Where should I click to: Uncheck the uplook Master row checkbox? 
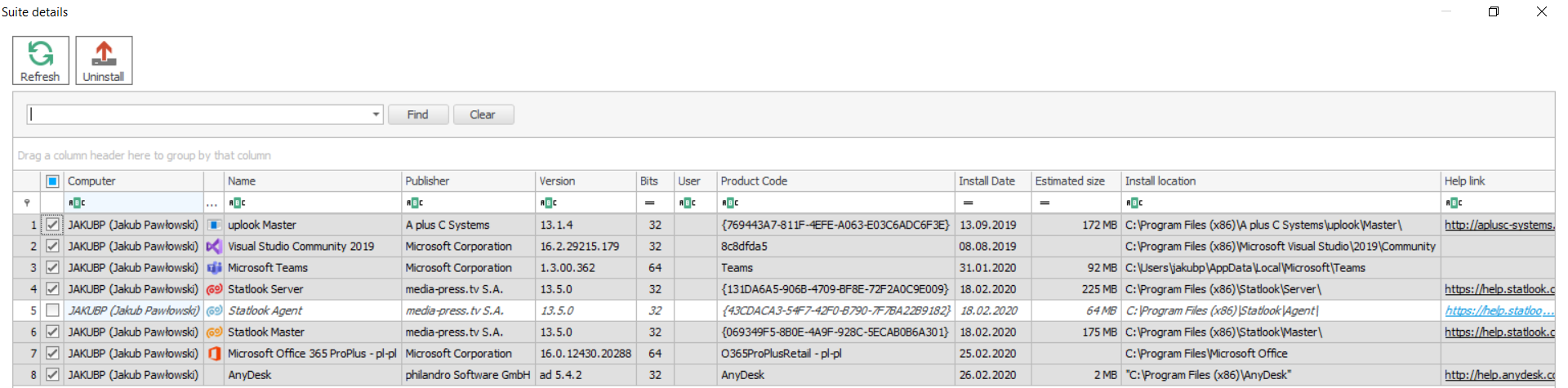[52, 225]
